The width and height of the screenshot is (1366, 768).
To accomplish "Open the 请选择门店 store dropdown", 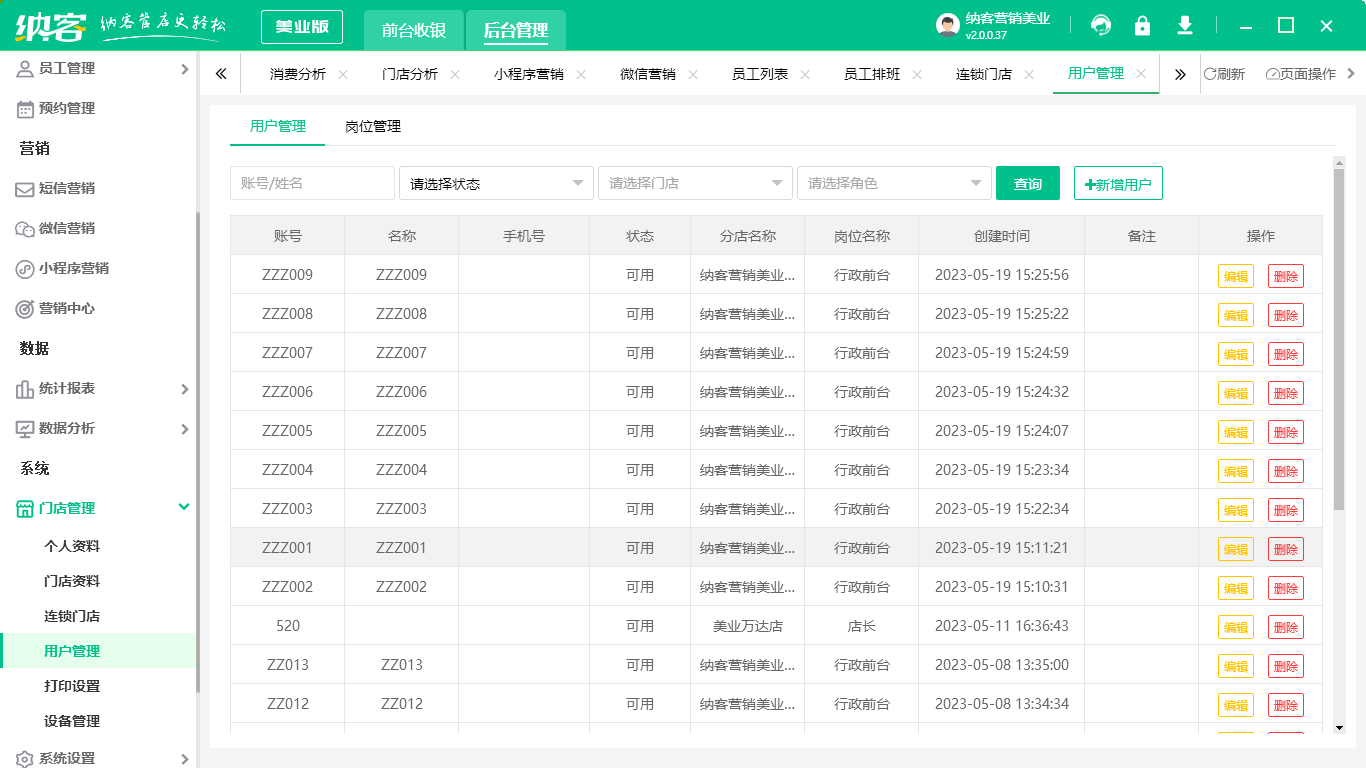I will coord(695,183).
